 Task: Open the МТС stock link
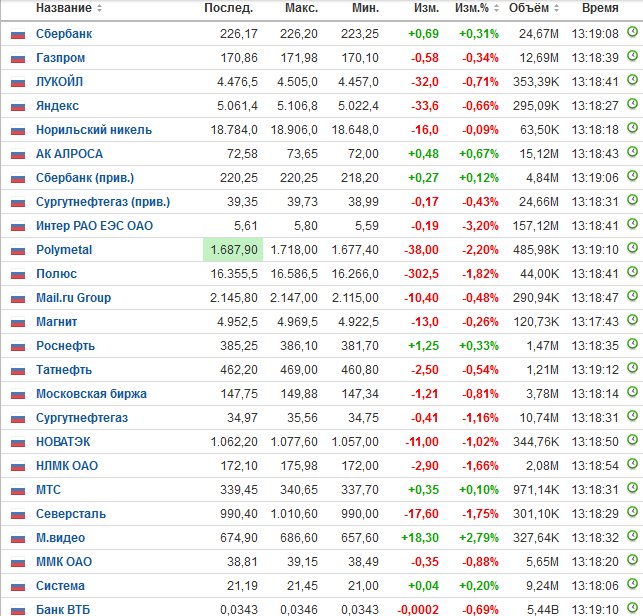pyautogui.click(x=48, y=490)
